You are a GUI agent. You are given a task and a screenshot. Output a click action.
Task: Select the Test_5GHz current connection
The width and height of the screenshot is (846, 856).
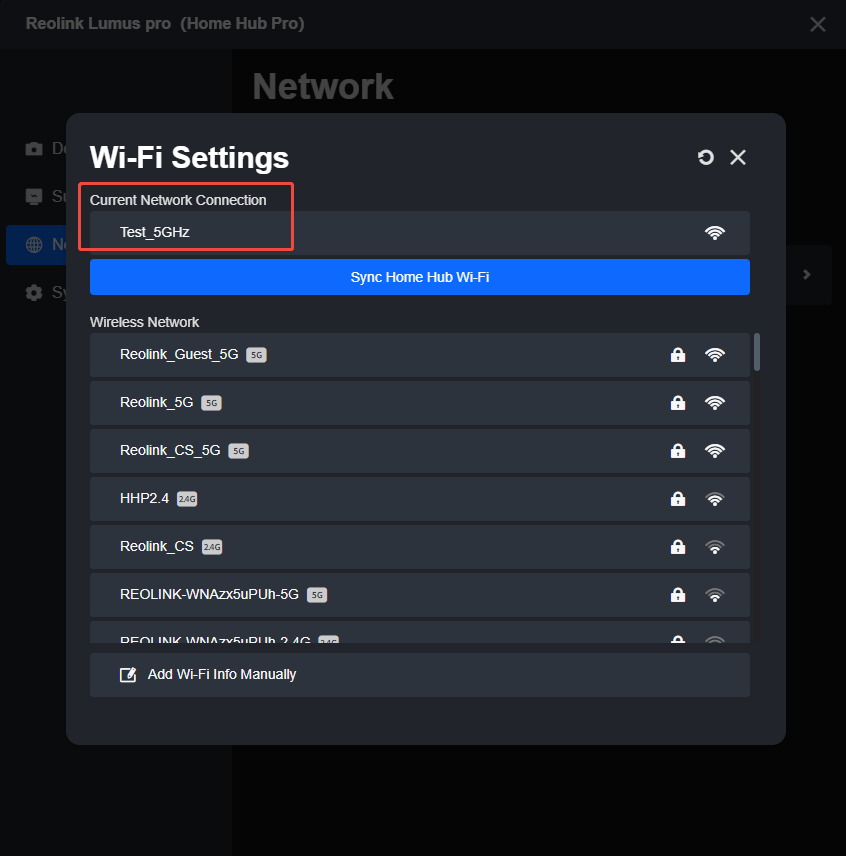[420, 233]
